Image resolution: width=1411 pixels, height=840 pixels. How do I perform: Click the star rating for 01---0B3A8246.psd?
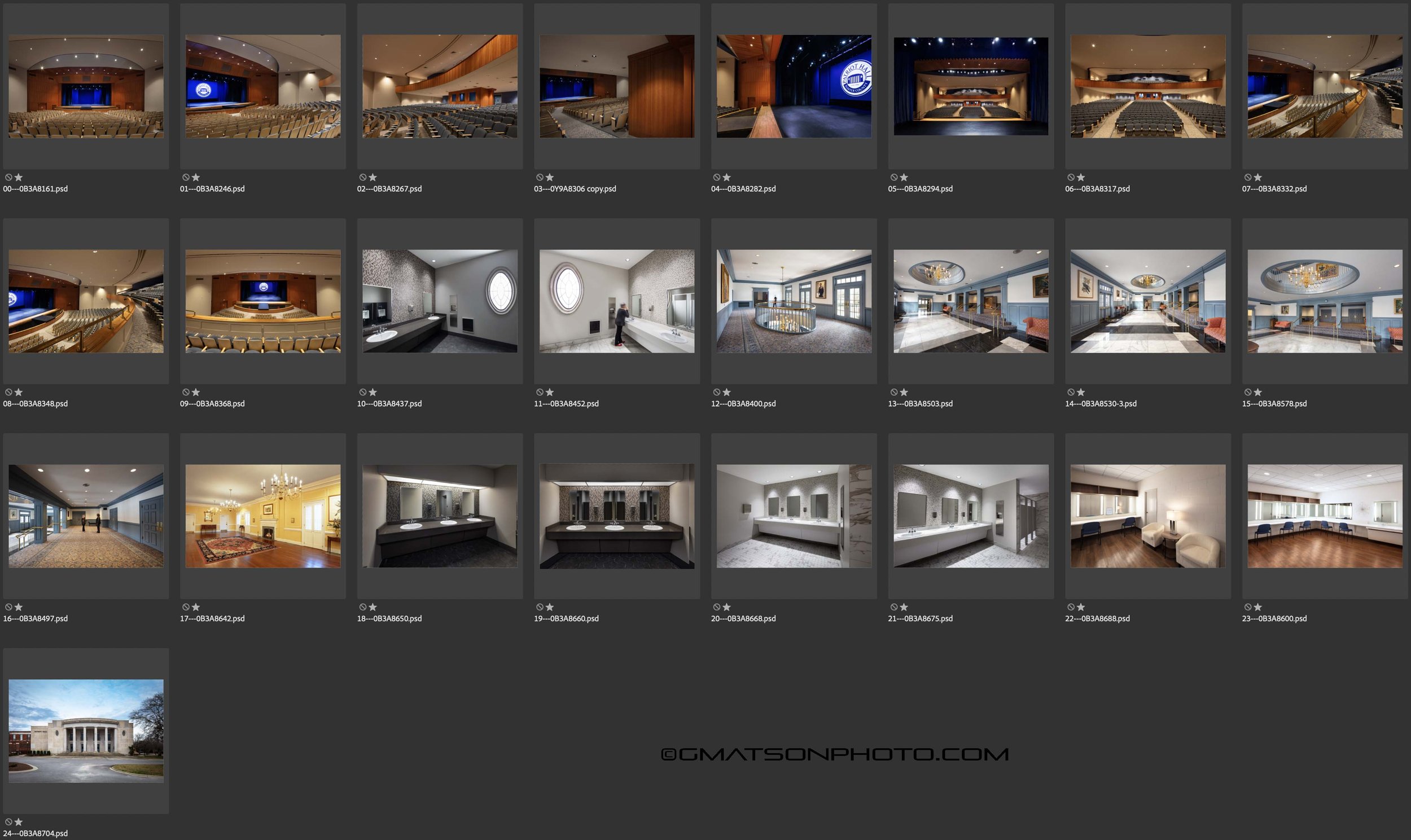pos(196,177)
